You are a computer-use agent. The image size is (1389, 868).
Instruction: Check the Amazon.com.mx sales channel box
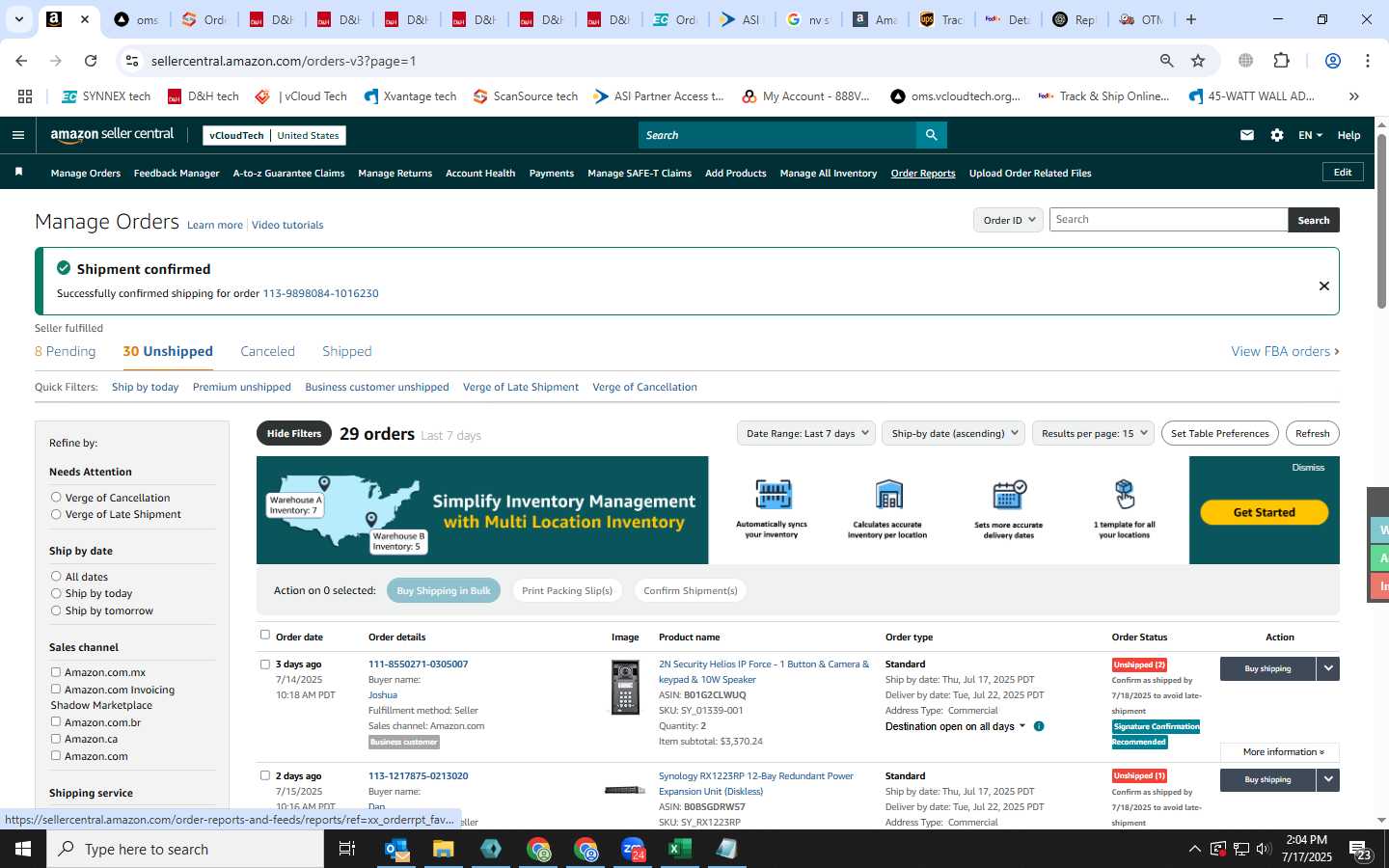[56, 672]
